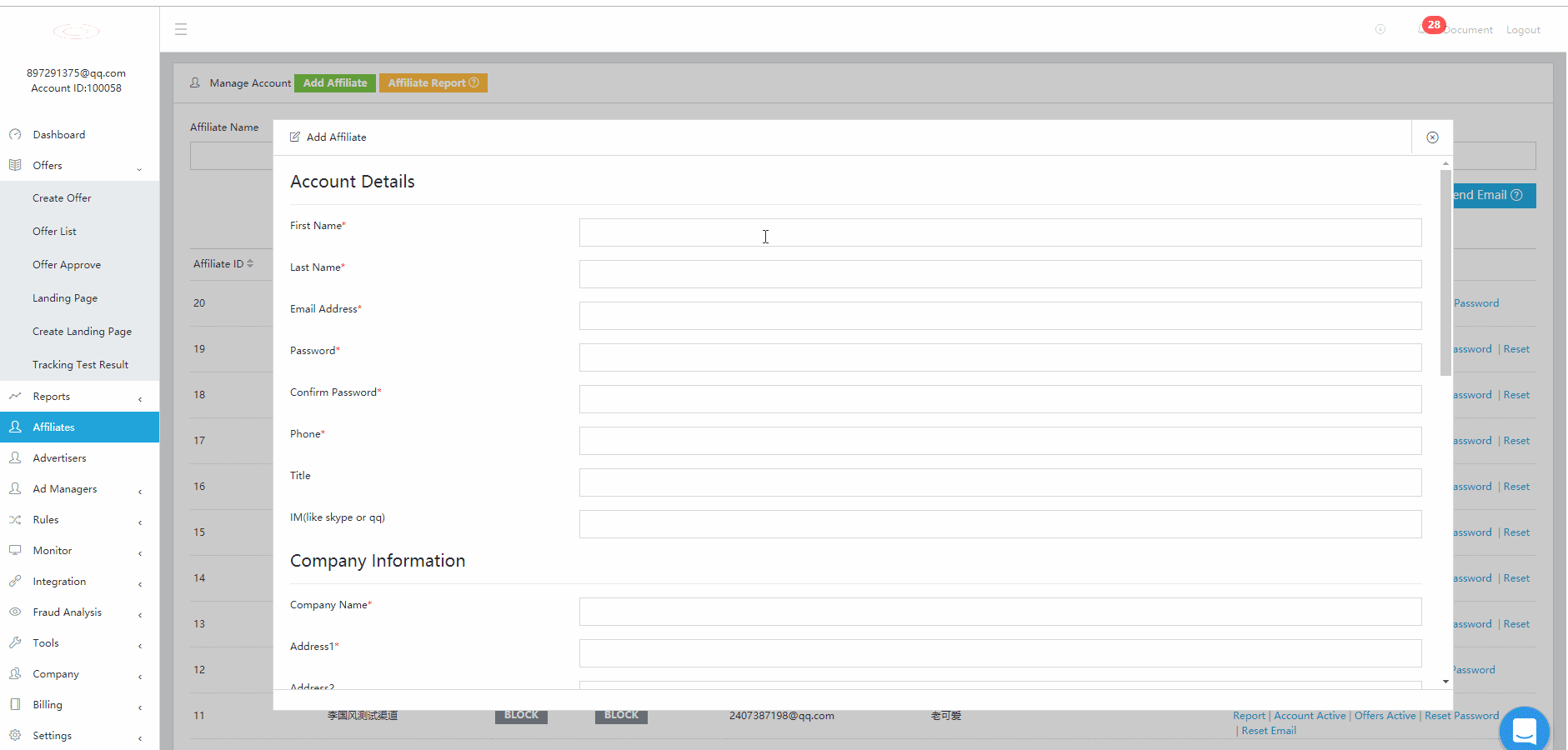Close the Add Affiliate dialog
Screen dimensions: 1568x750
coord(1432,137)
